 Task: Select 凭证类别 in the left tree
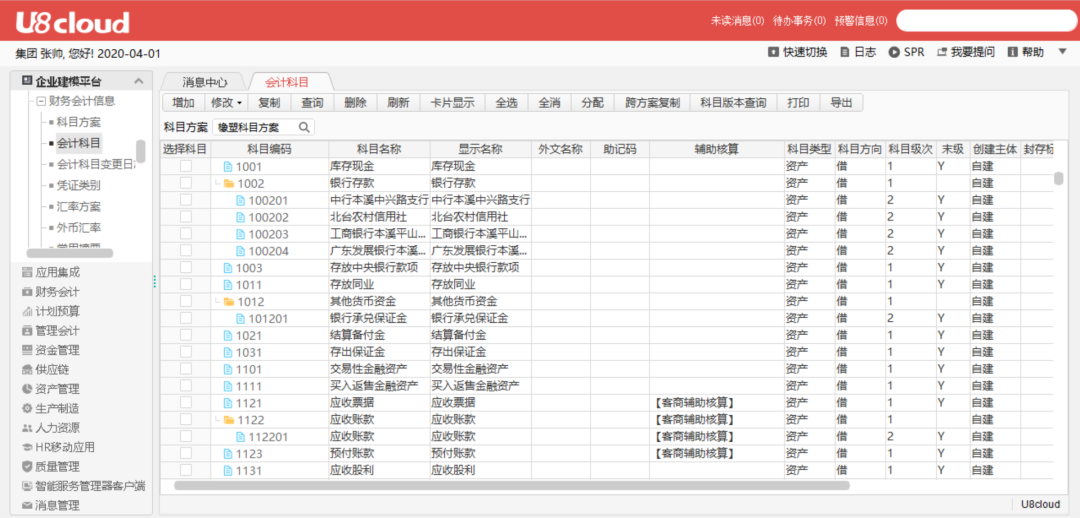78,185
